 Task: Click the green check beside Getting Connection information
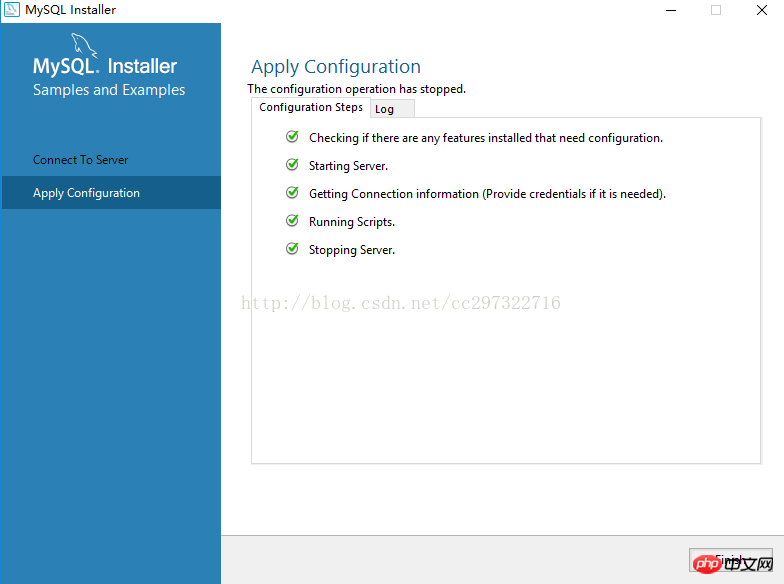(292, 192)
